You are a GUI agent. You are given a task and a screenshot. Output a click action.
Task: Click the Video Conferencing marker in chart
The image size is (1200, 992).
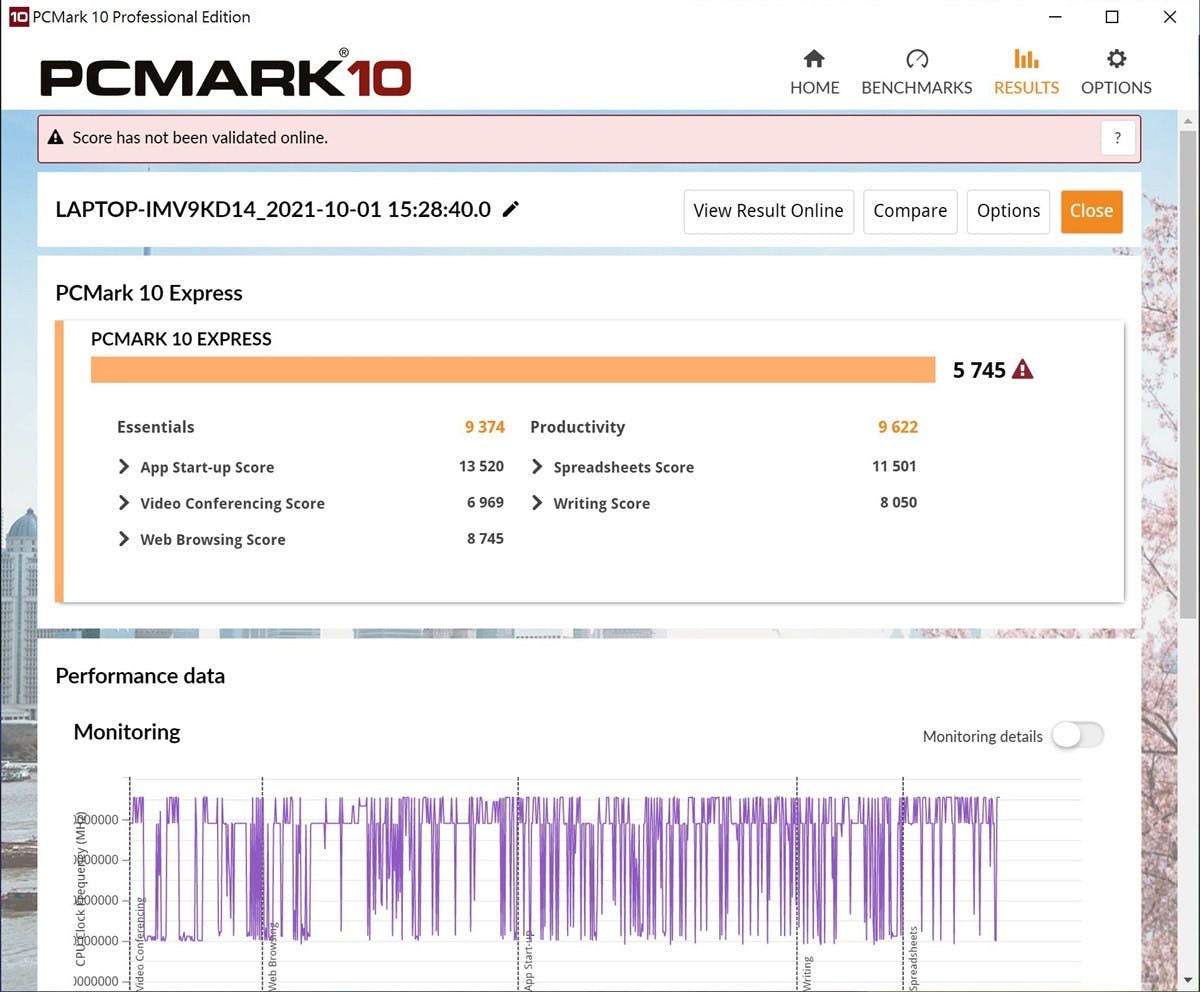tap(140, 942)
